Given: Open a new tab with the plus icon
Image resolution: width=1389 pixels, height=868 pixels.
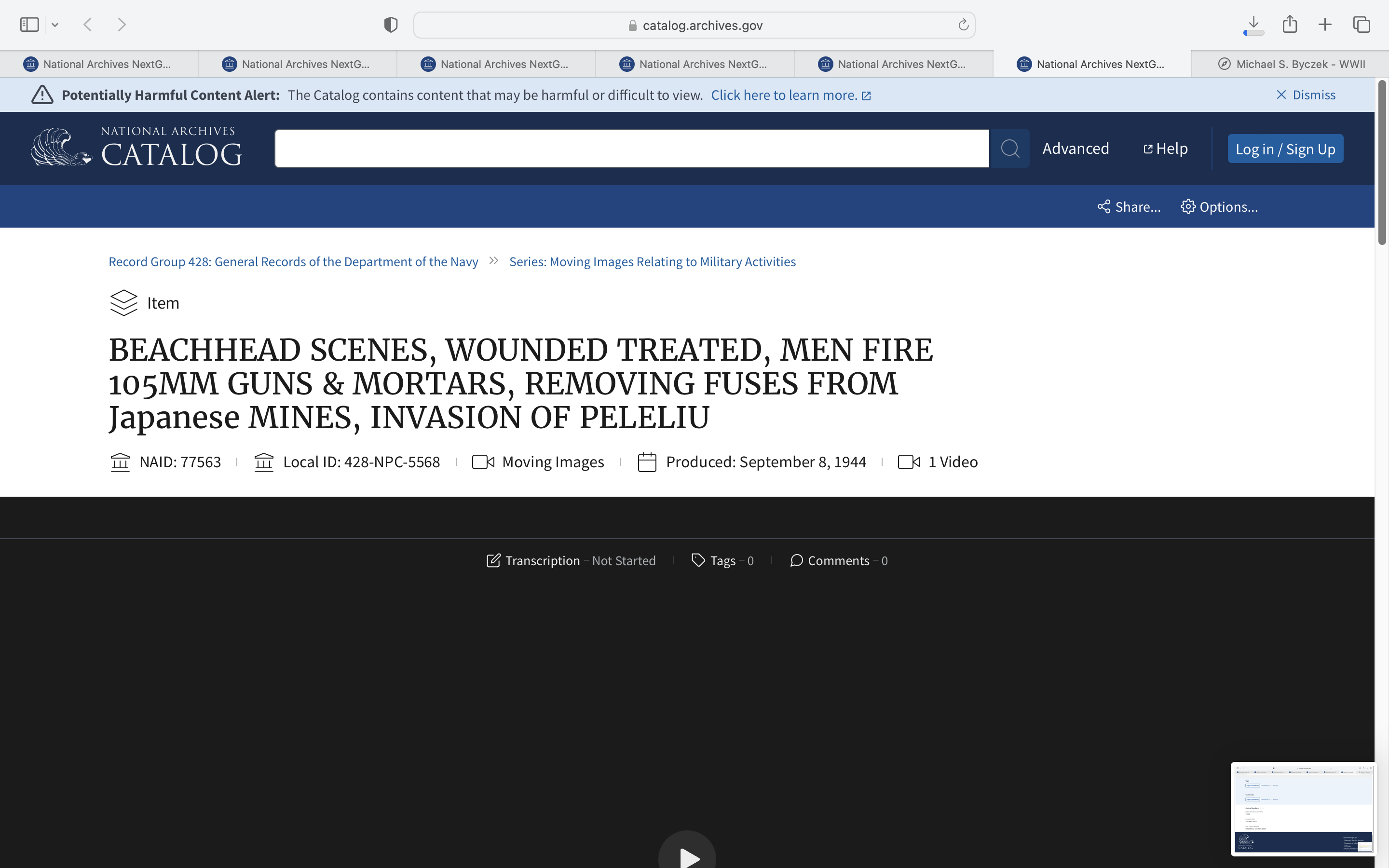Looking at the screenshot, I should 1325,25.
